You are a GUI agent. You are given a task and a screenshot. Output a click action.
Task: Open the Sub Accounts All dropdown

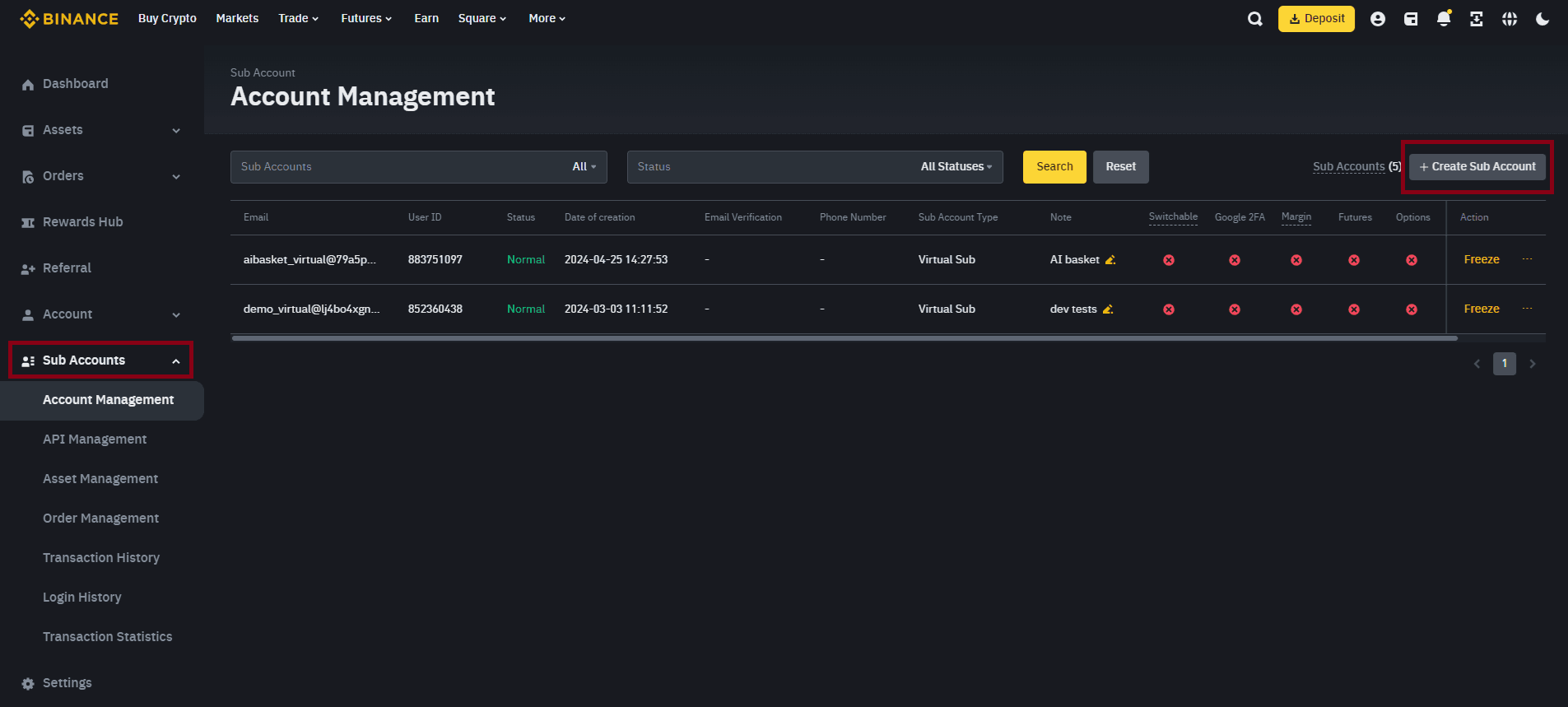tap(584, 167)
